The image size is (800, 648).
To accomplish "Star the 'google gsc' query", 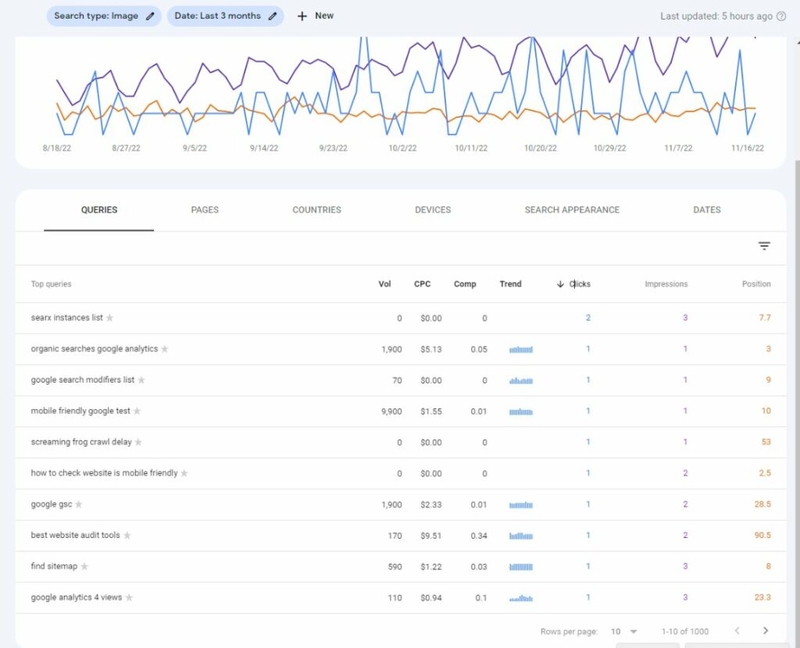I will click(79, 505).
